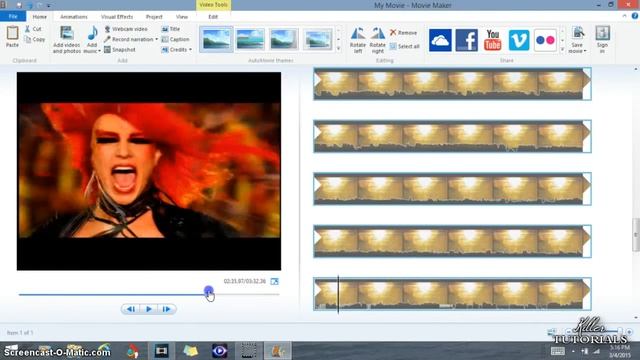
Task: Switch to the Animations tab
Action: point(73,17)
